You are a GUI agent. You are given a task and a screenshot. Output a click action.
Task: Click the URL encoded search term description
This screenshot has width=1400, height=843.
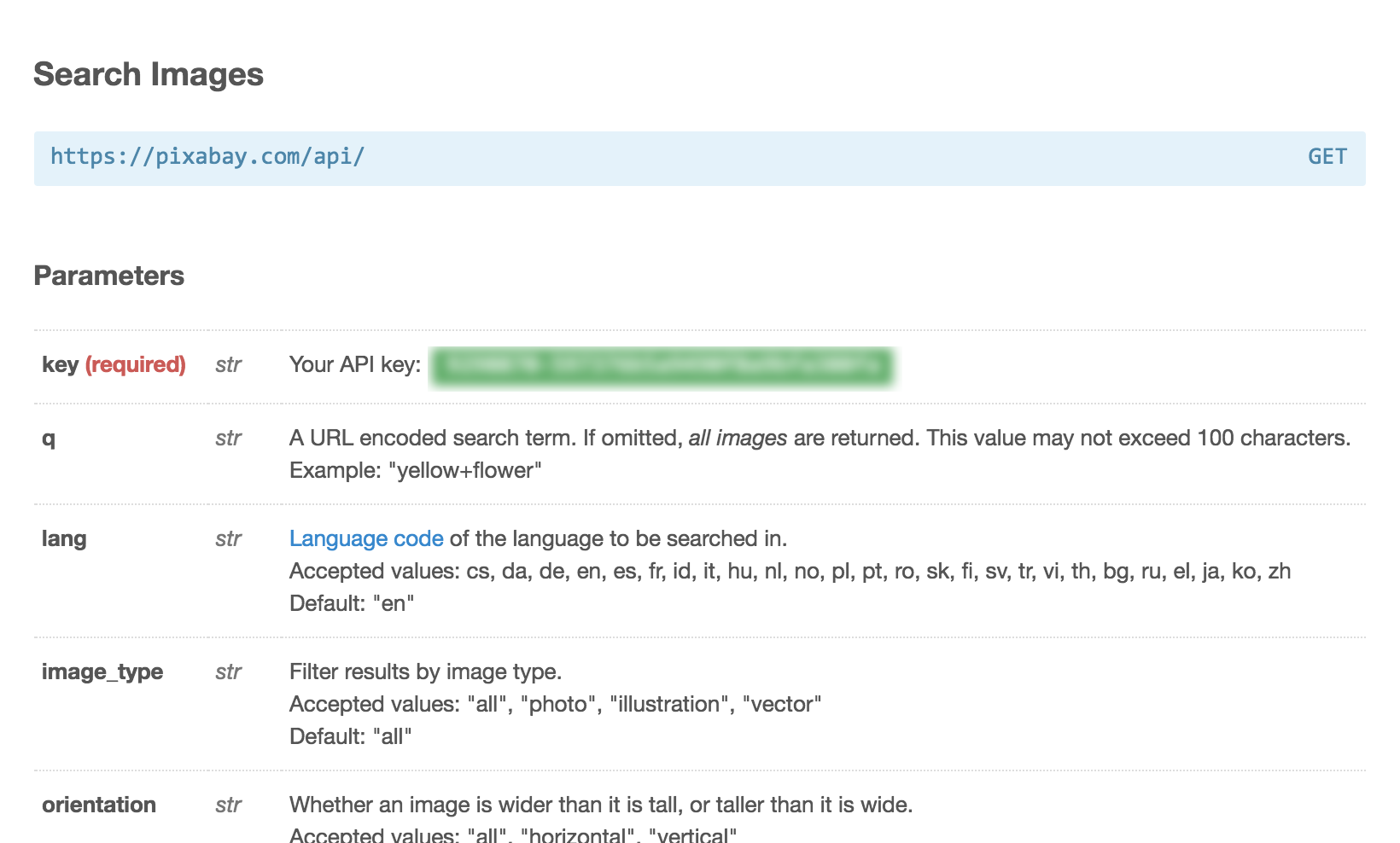coord(820,438)
